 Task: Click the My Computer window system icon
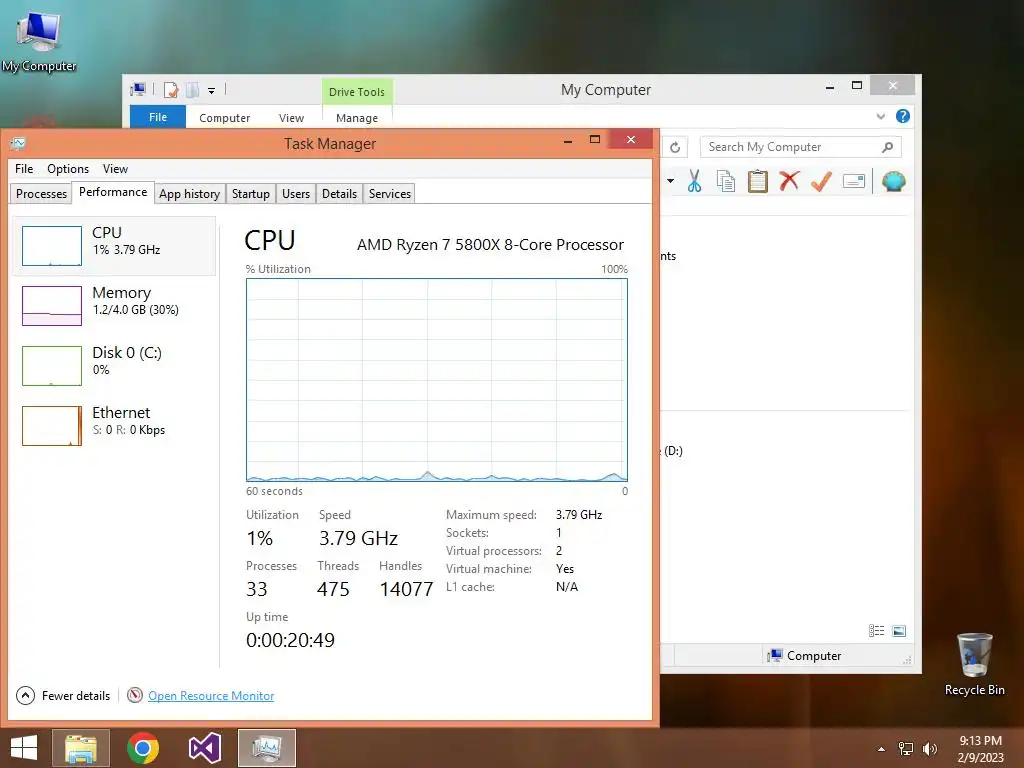coord(138,89)
